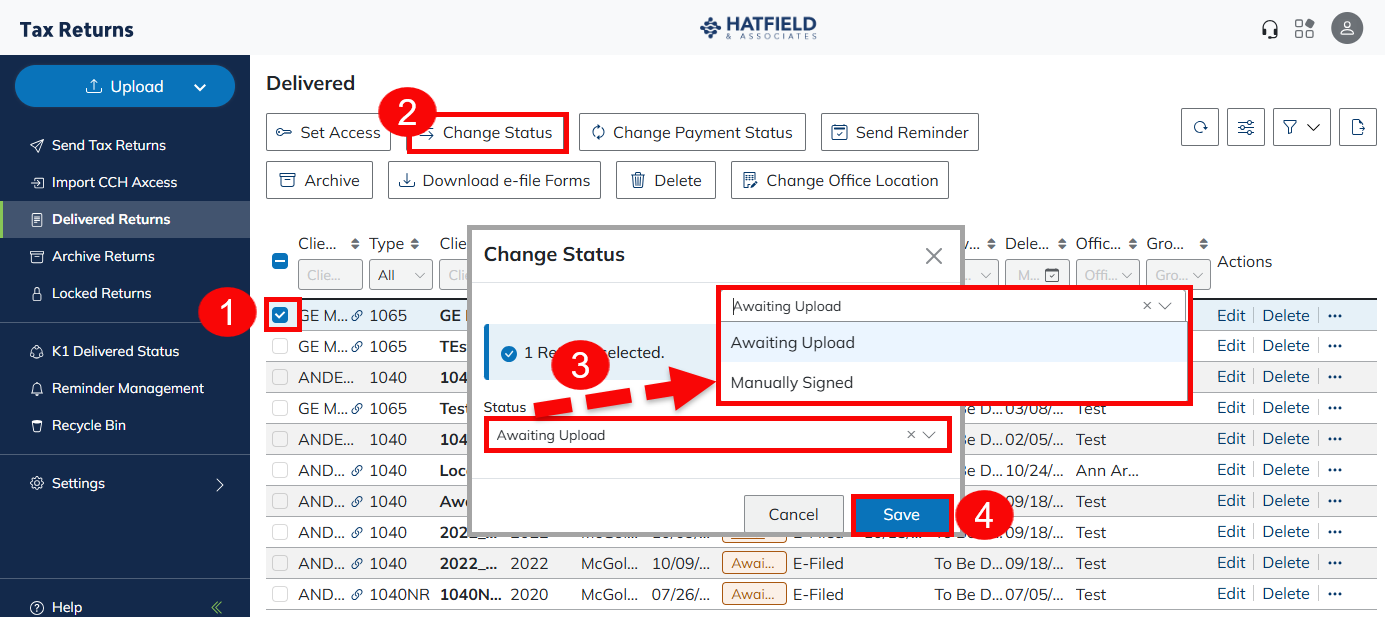Uncheck the first row checkbox
This screenshot has width=1385, height=617.
tap(281, 316)
